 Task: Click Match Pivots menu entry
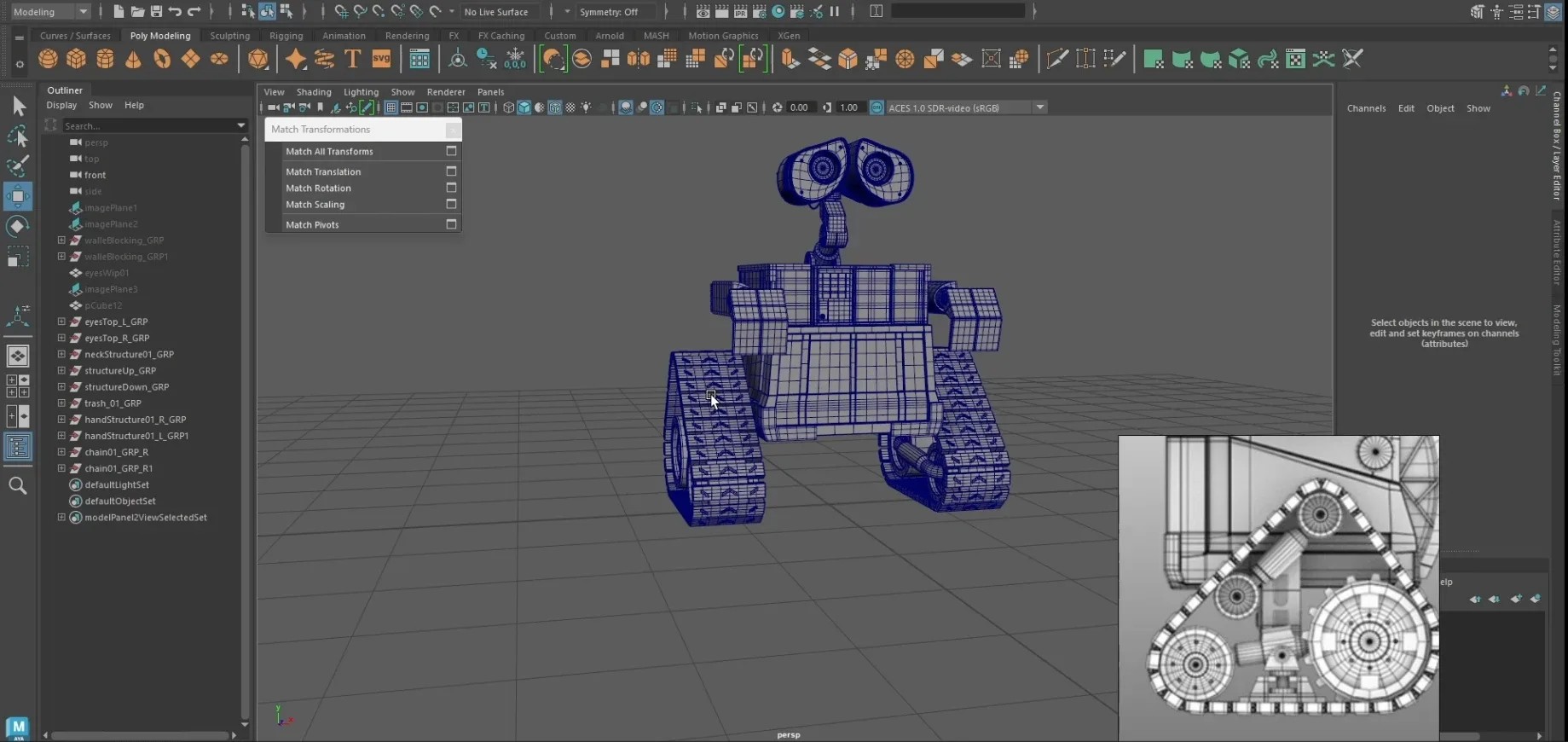pyautogui.click(x=312, y=224)
